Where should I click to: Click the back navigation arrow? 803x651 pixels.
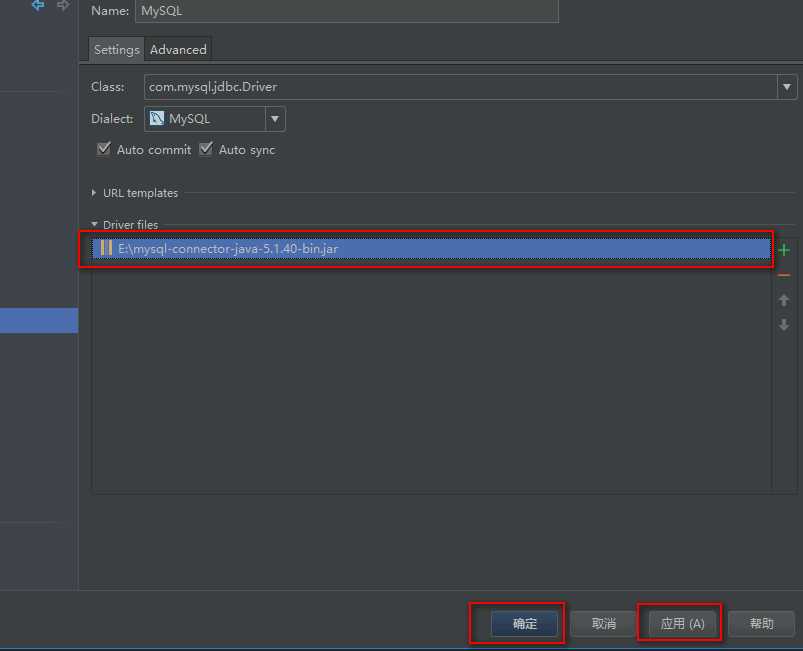[x=38, y=5]
